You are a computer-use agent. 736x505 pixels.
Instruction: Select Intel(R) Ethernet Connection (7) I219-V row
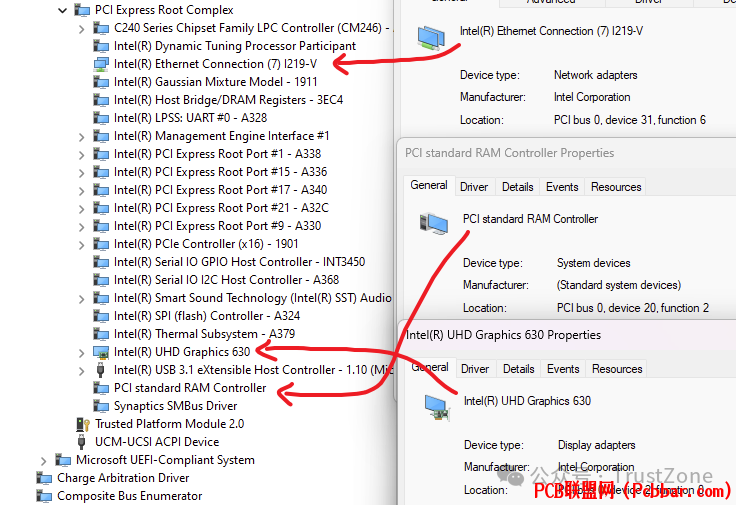(215, 64)
